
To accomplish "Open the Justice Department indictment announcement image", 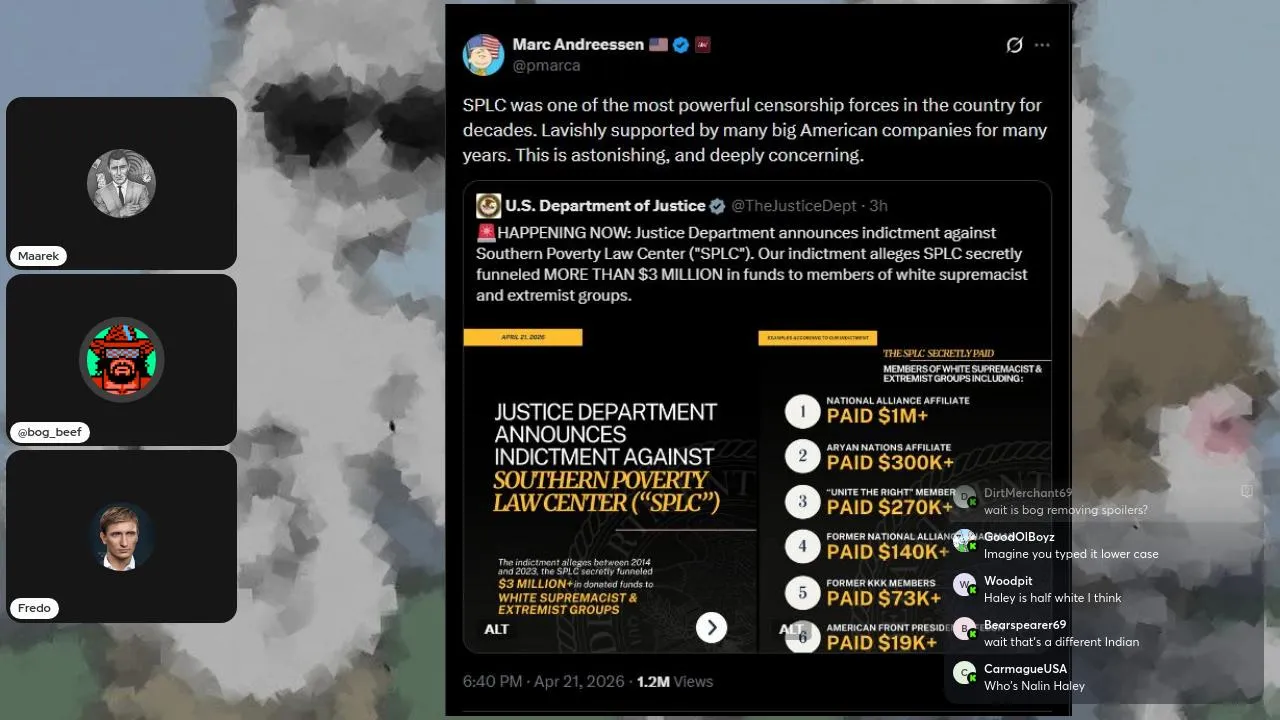I will click(x=610, y=490).
